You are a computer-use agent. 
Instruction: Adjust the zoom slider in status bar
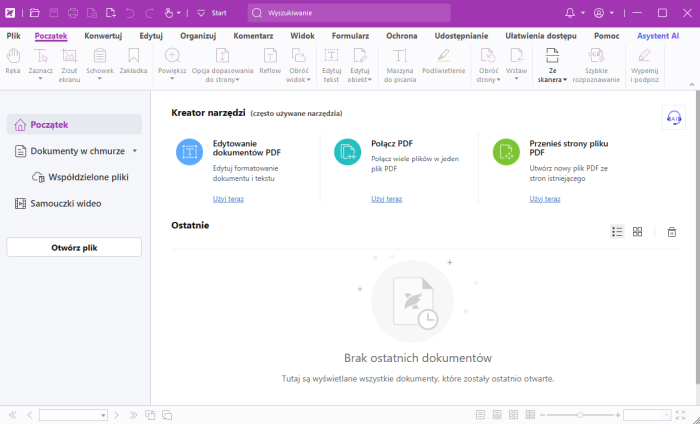[580, 415]
